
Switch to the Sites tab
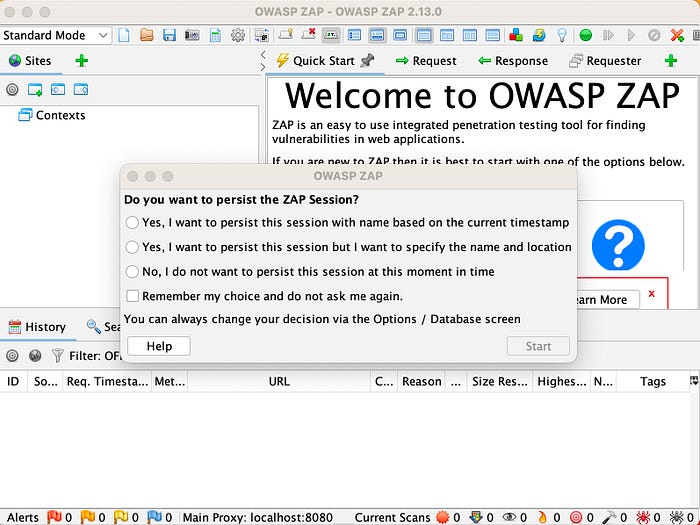(30, 60)
